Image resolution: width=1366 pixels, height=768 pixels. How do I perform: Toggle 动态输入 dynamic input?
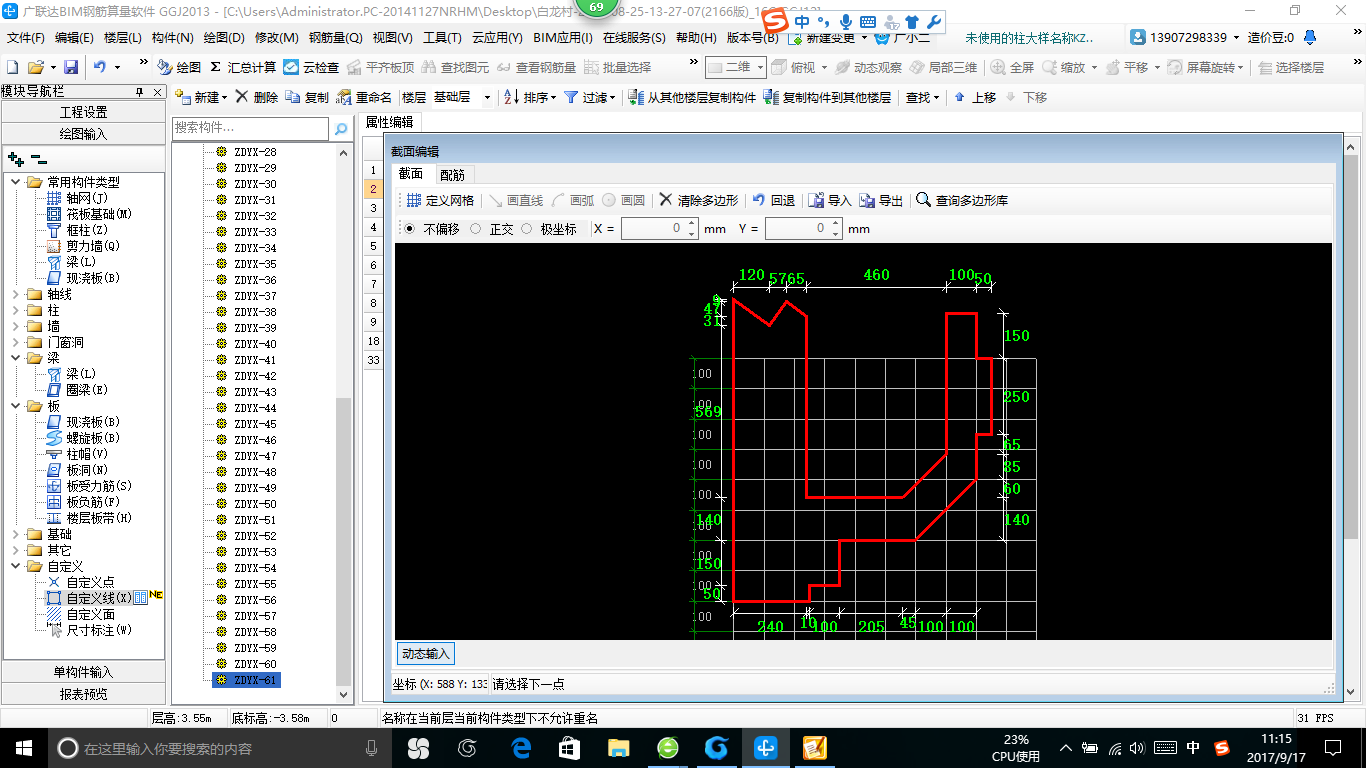426,654
